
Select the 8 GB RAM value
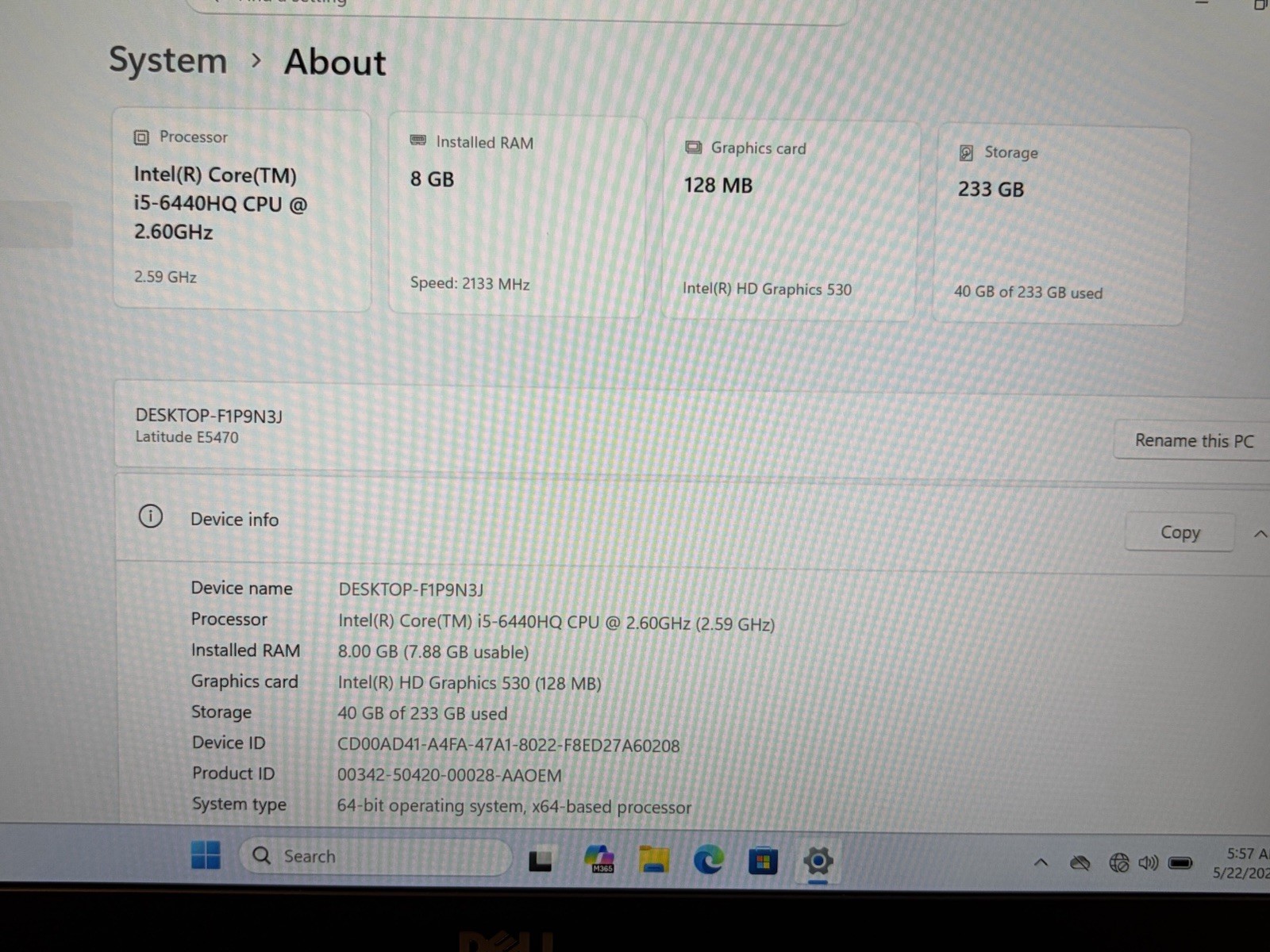pos(432,180)
